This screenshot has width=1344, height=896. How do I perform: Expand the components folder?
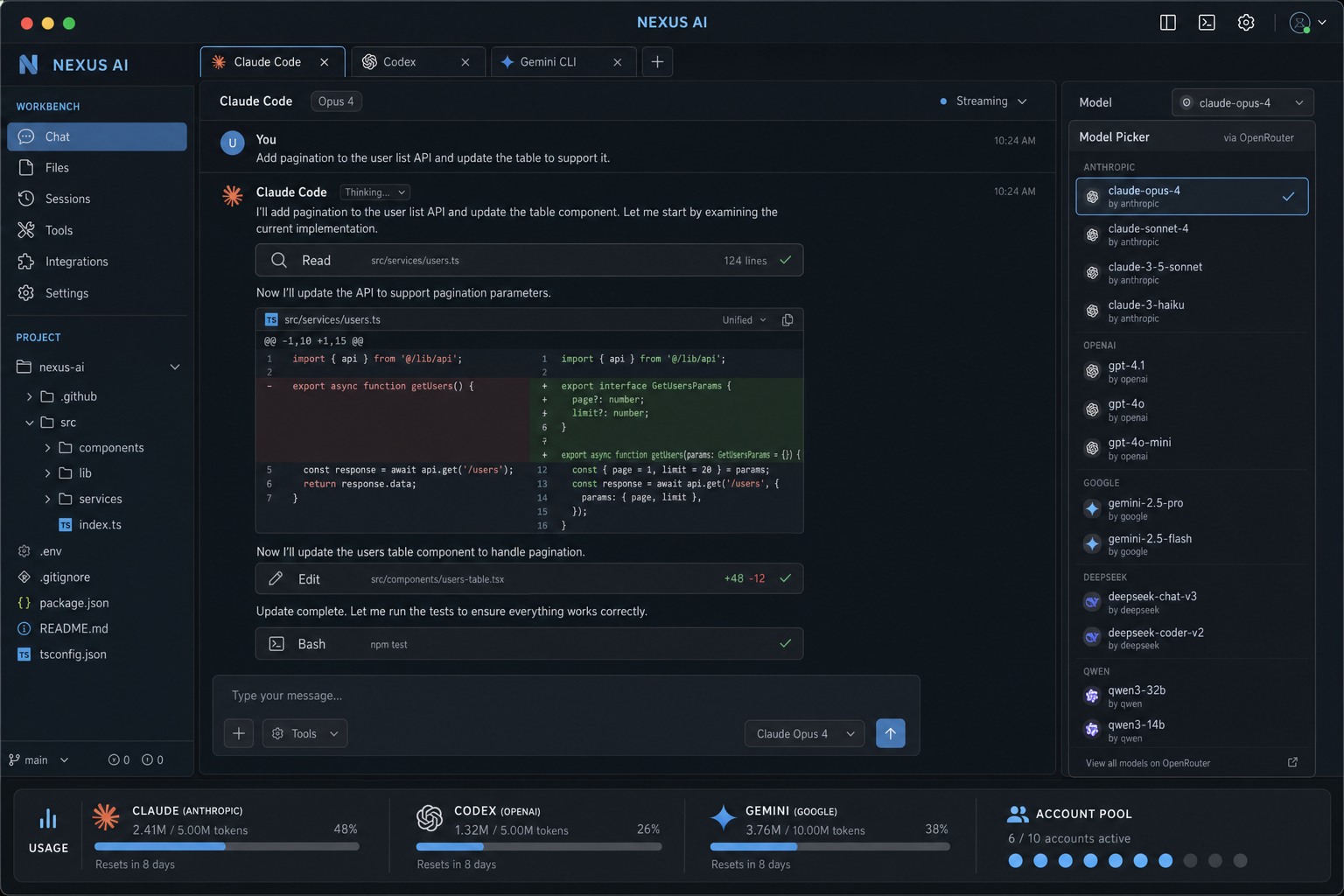coord(47,448)
